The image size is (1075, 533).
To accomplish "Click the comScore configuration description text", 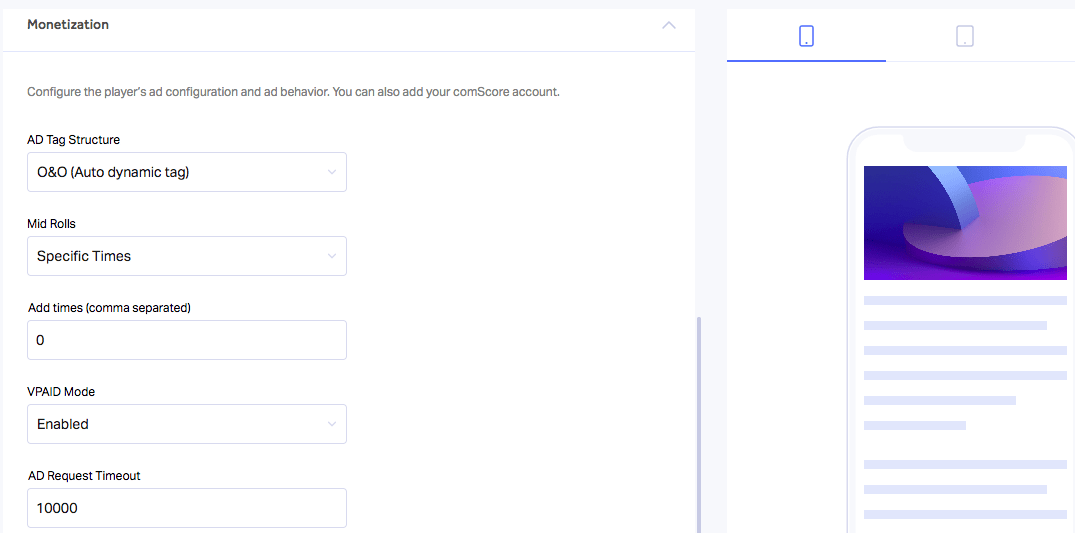I will [x=293, y=92].
